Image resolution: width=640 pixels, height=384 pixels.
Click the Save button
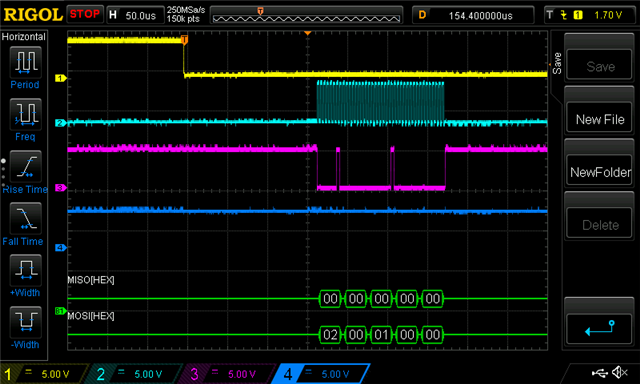600,65
